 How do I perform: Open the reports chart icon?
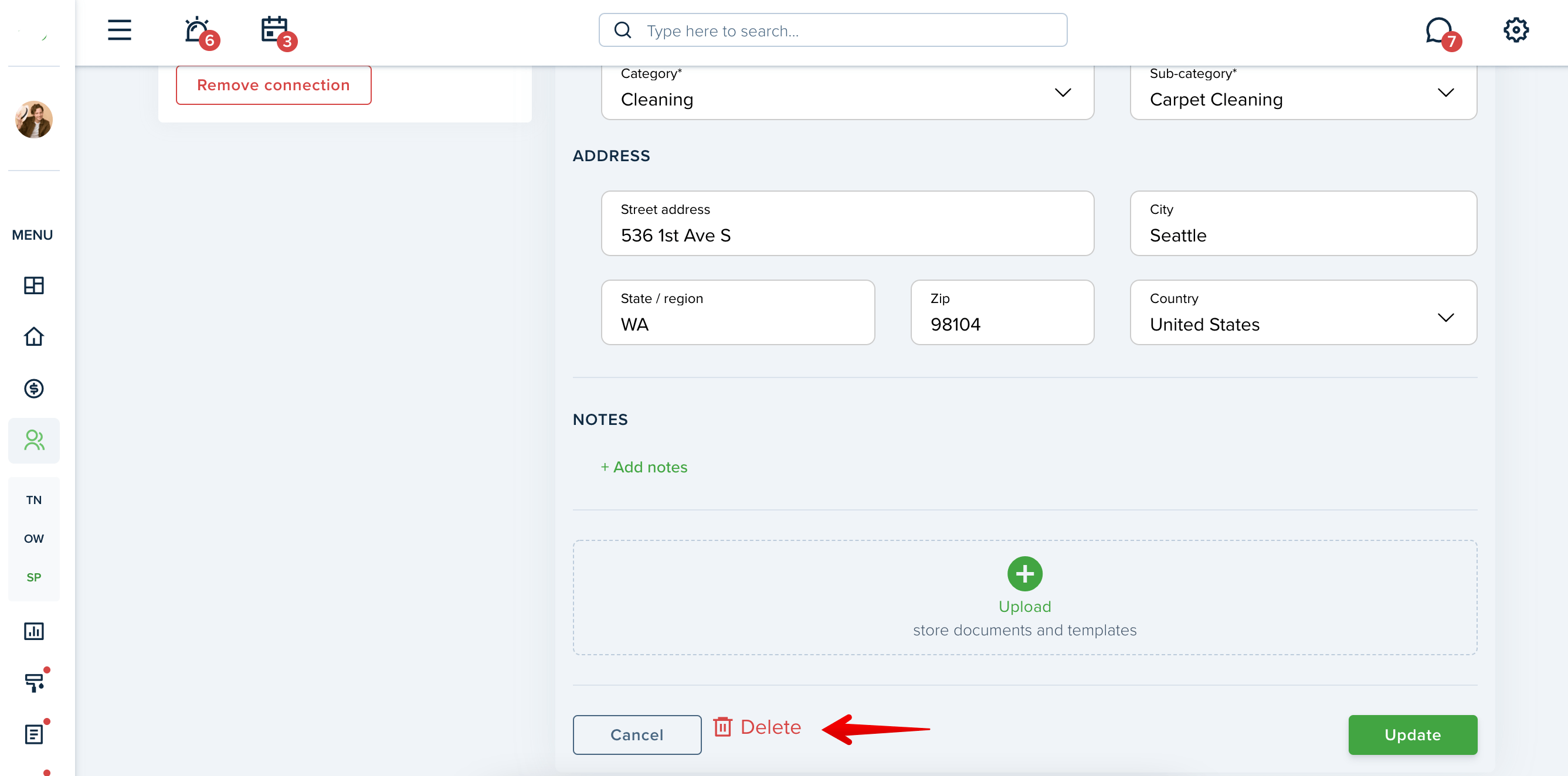[34, 631]
